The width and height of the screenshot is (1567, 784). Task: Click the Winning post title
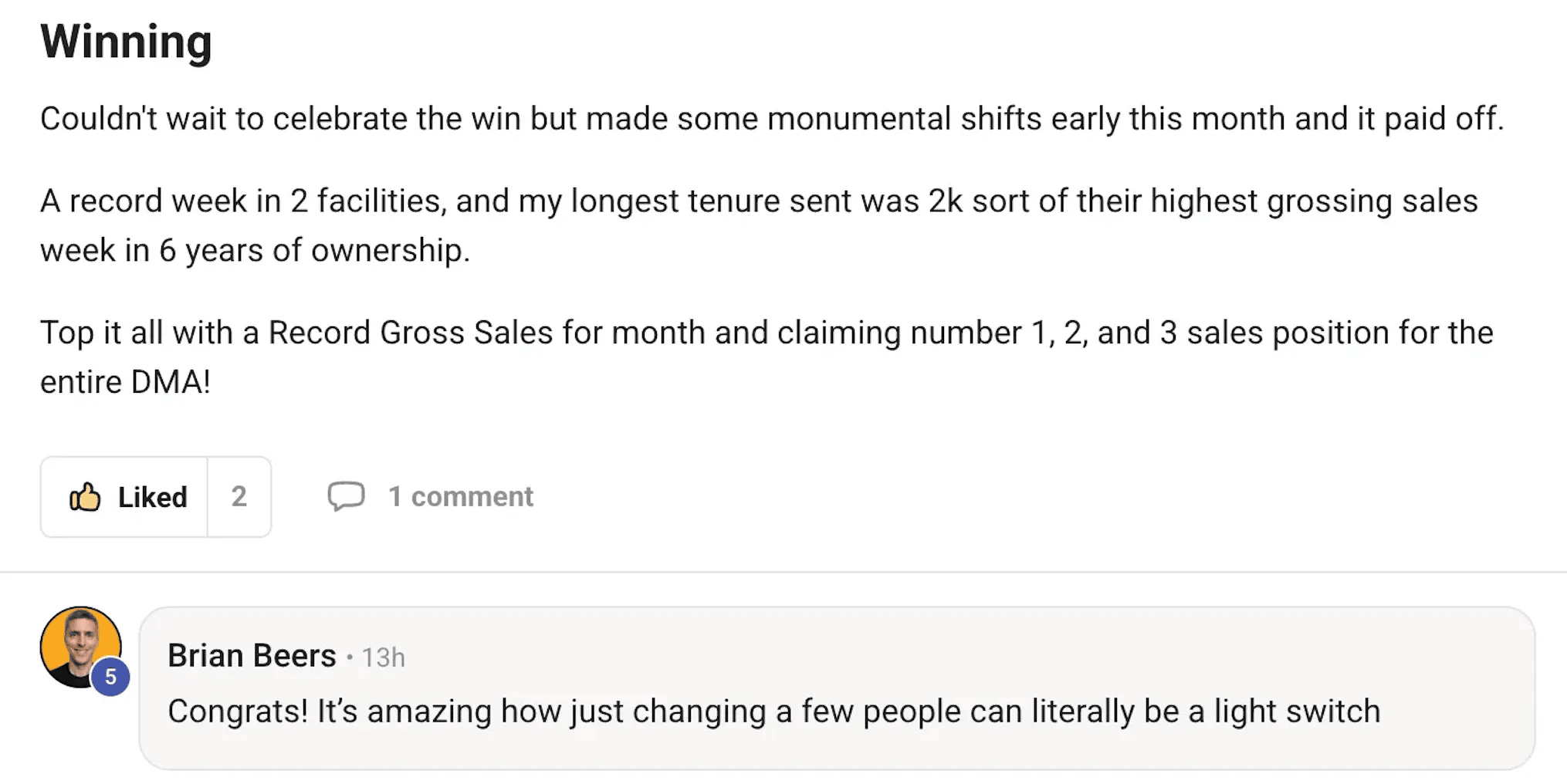point(126,41)
